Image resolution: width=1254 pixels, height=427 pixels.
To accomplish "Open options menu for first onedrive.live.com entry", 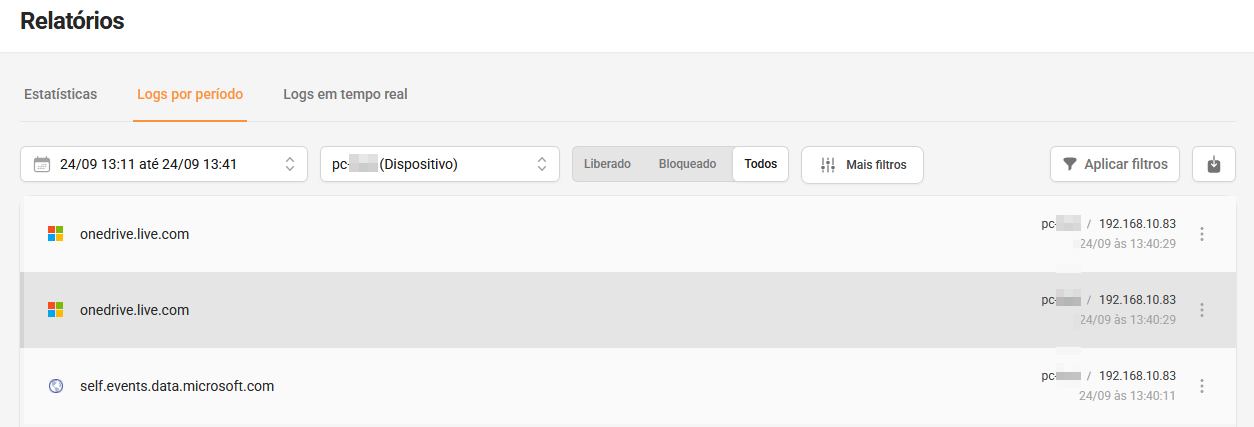I will 1202,234.
